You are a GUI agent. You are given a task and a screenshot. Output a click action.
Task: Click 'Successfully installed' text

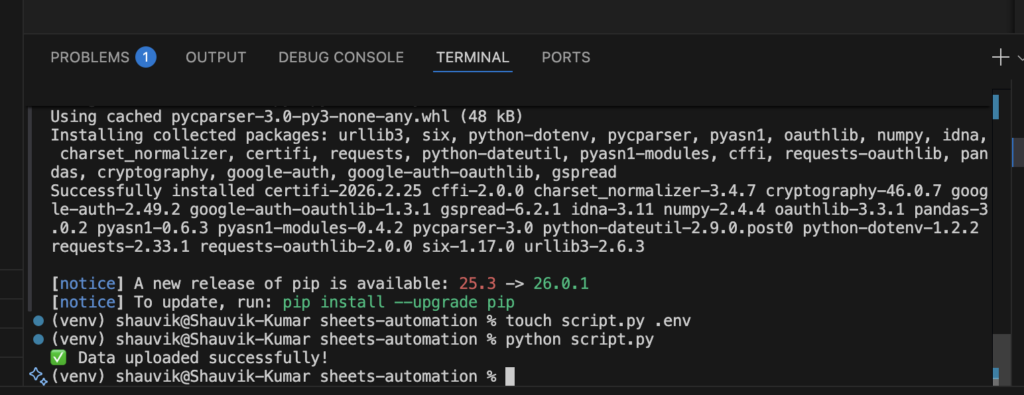(152, 191)
